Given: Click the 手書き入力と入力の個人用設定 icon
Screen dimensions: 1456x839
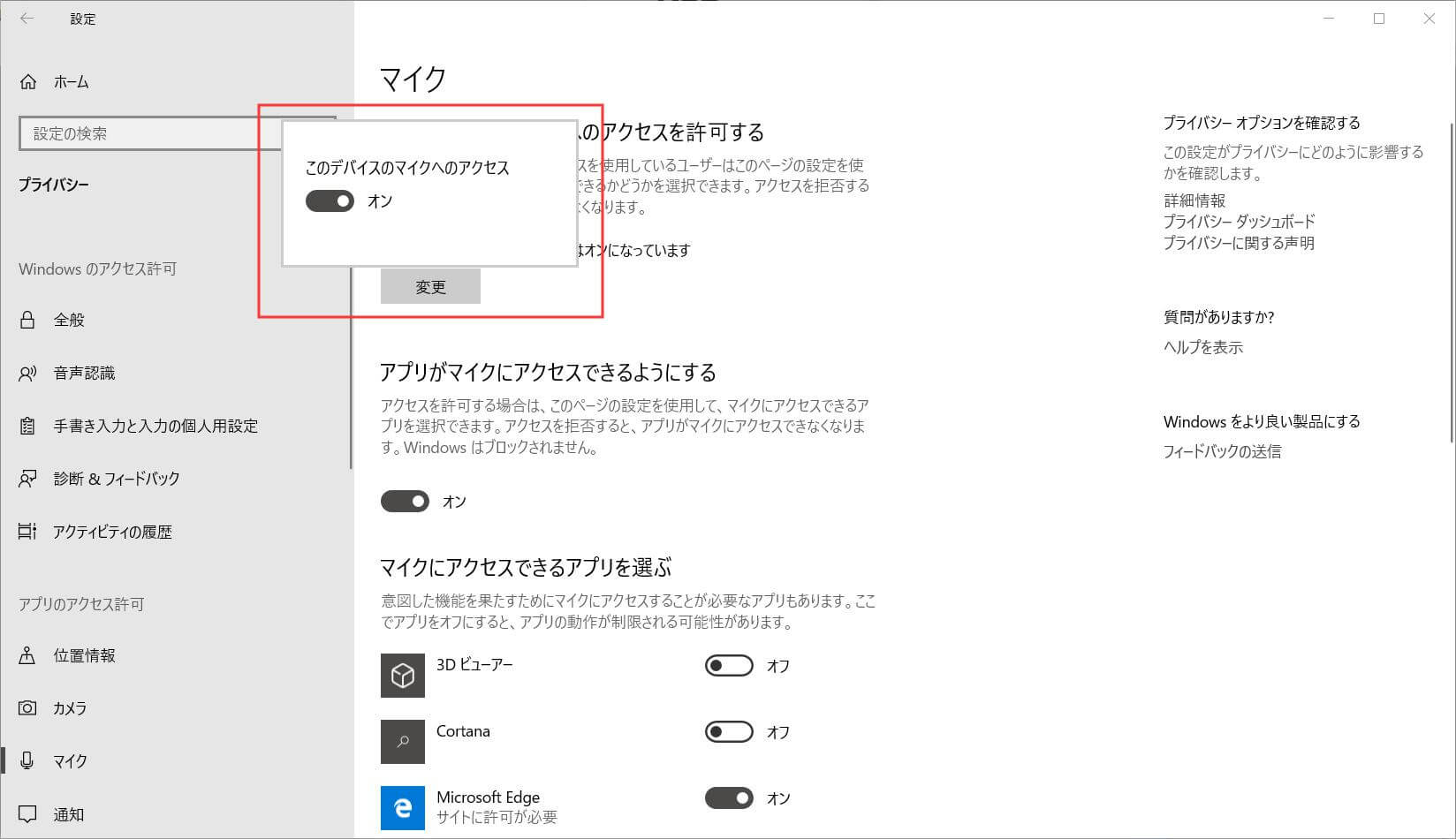Looking at the screenshot, I should click(27, 426).
